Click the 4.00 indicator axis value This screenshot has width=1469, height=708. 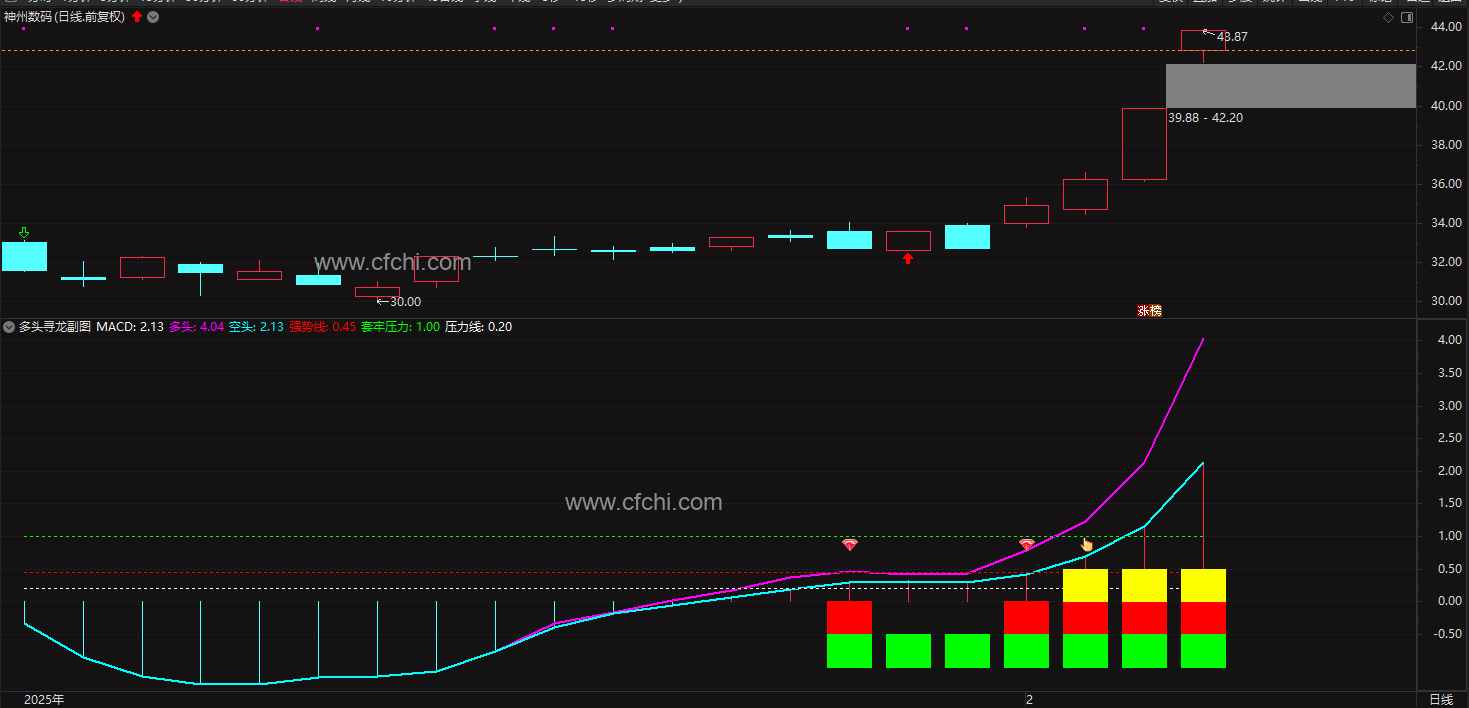[1450, 340]
